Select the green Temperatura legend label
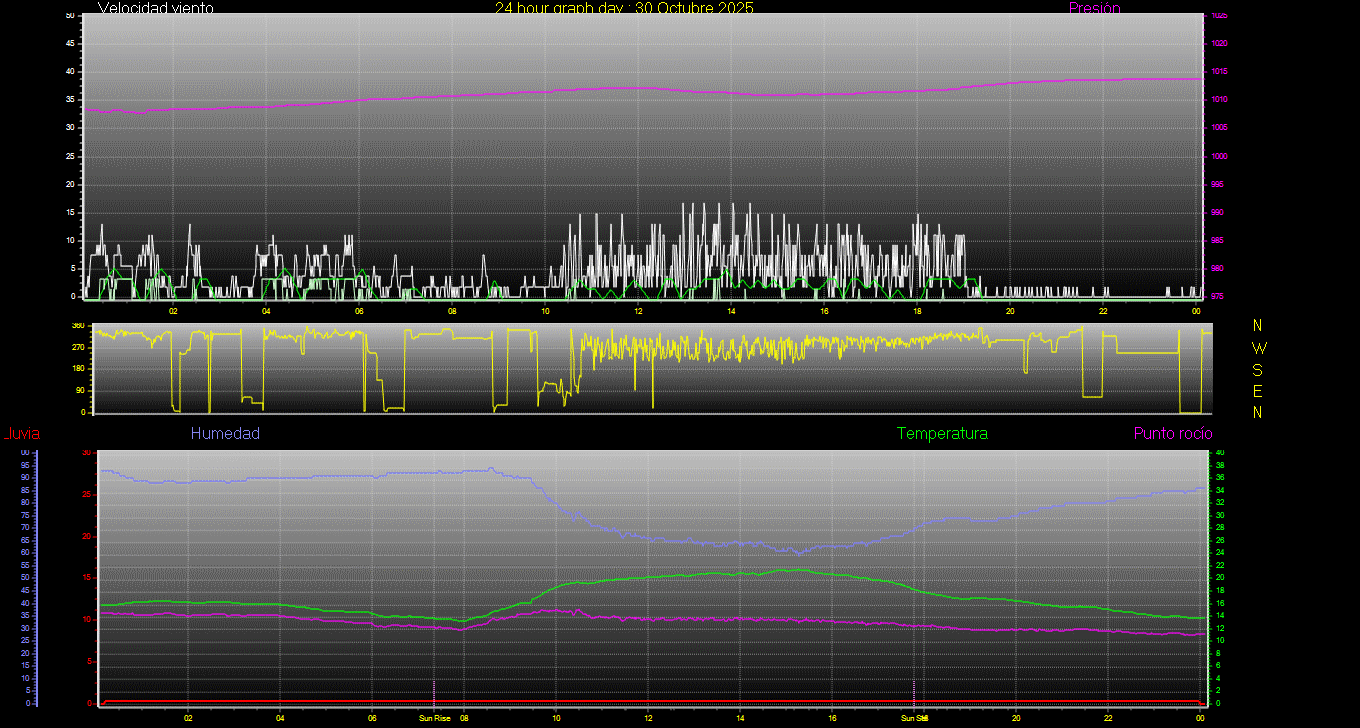 tap(942, 434)
